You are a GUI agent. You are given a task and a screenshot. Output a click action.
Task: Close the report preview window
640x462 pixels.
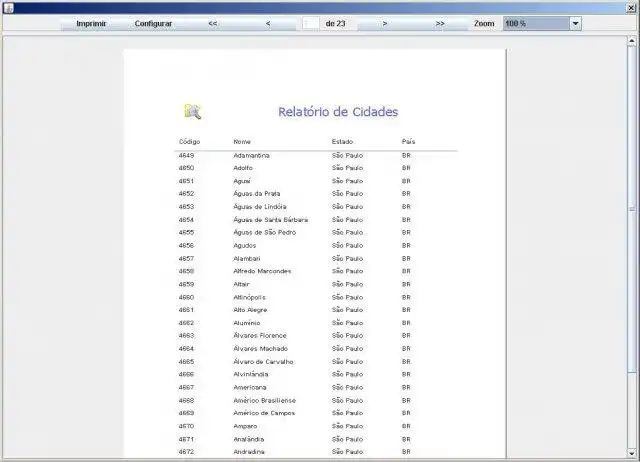coord(631,8)
